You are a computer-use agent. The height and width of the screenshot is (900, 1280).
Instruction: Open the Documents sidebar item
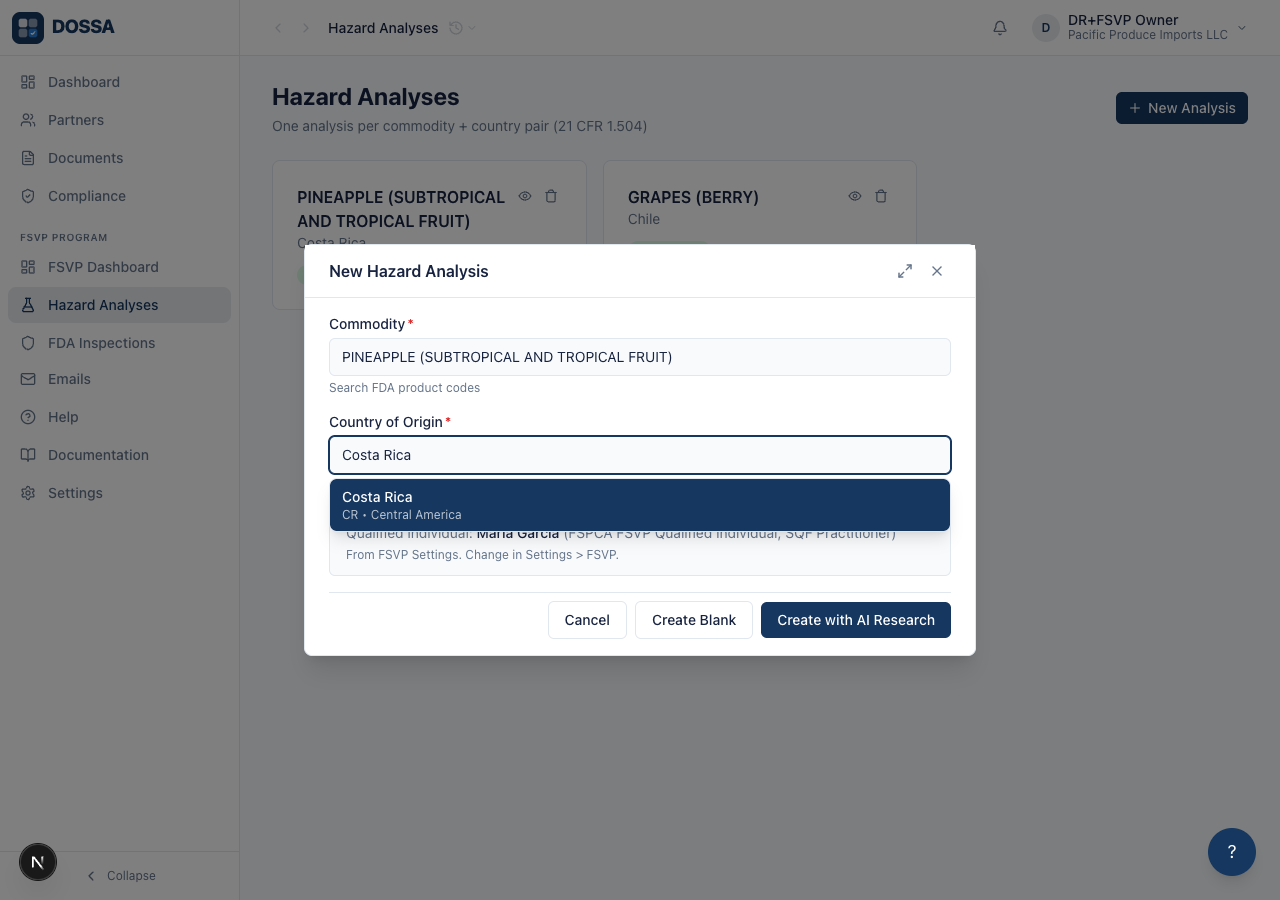119,158
